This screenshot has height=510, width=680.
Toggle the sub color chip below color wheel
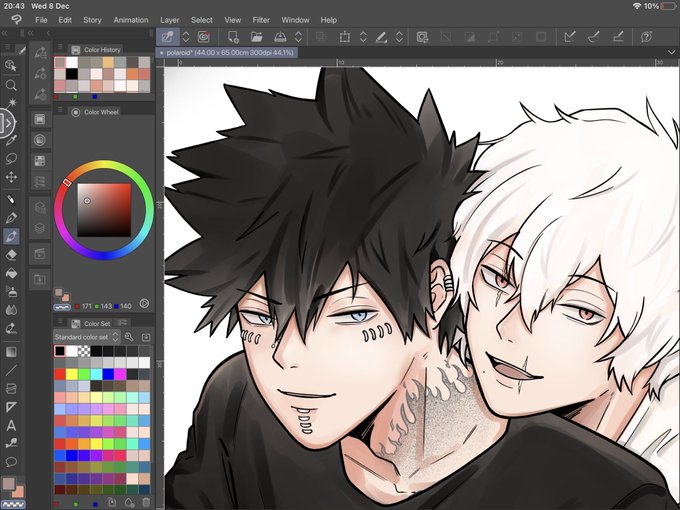[x=65, y=298]
